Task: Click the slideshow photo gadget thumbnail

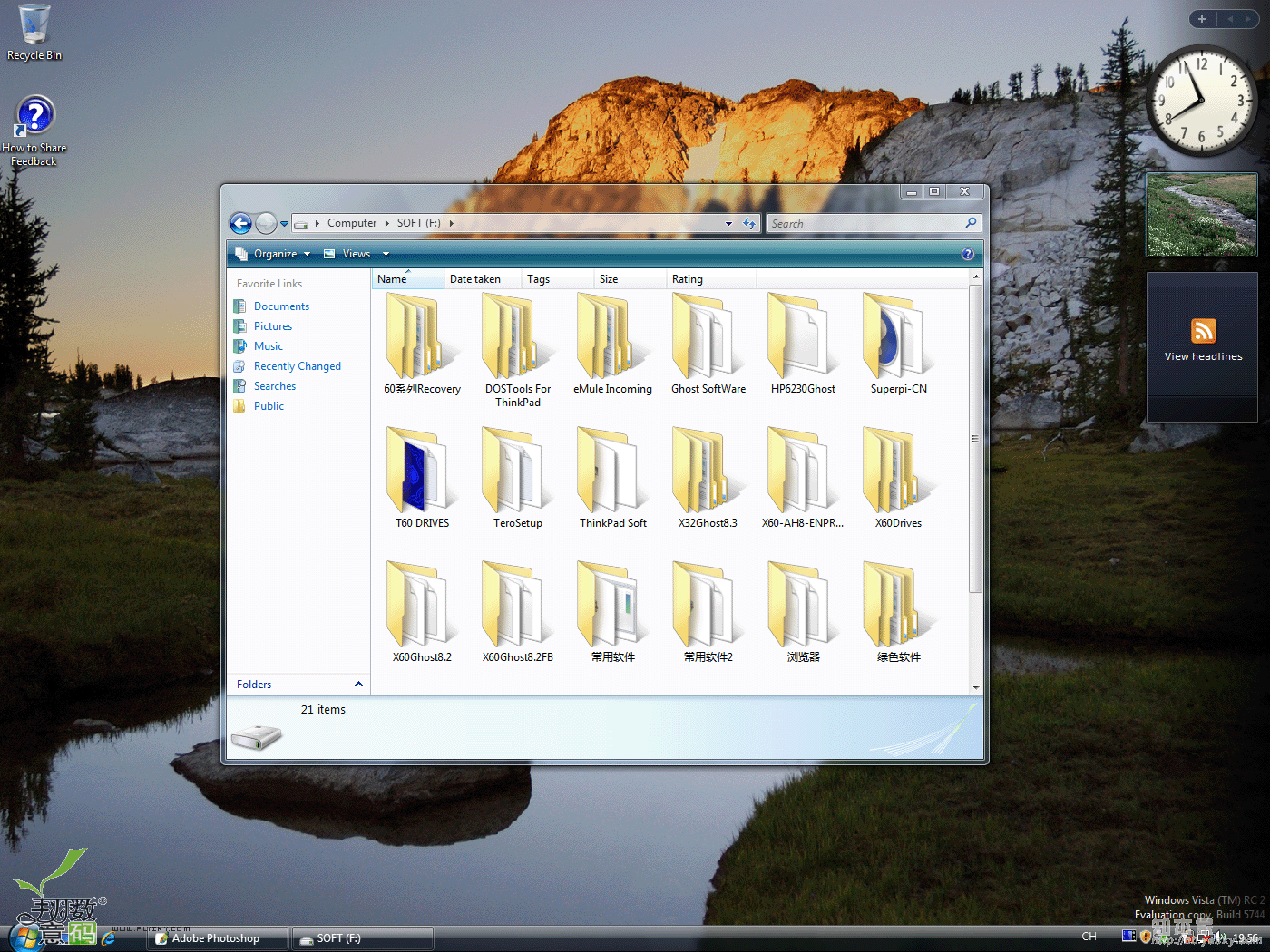Action: tap(1202, 215)
